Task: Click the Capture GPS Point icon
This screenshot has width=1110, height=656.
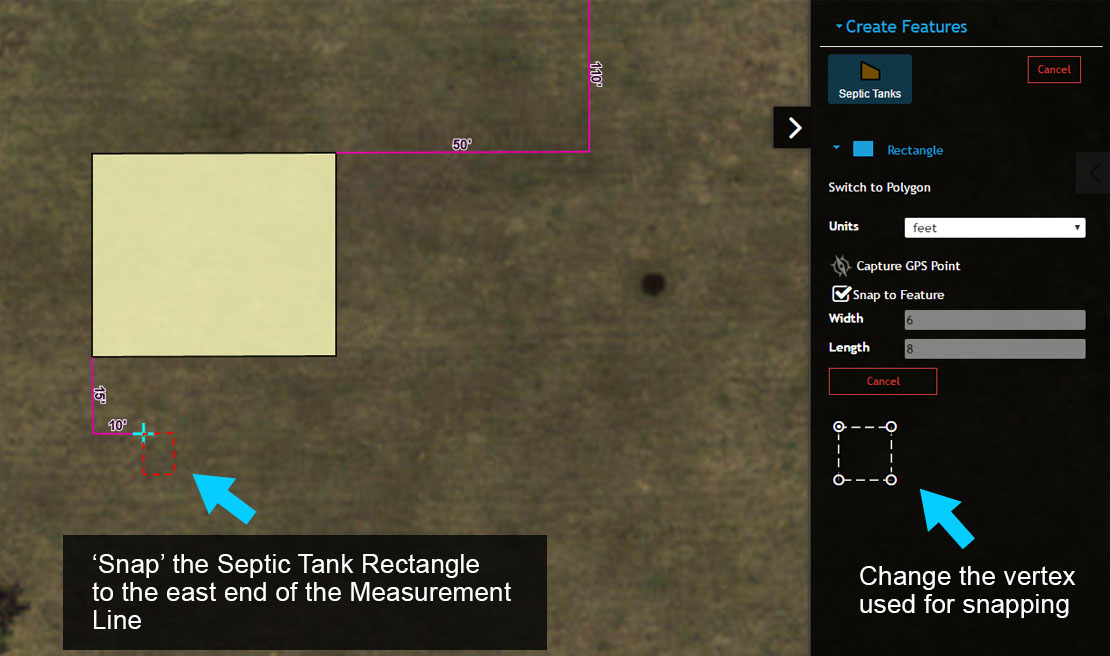Action: (x=841, y=266)
